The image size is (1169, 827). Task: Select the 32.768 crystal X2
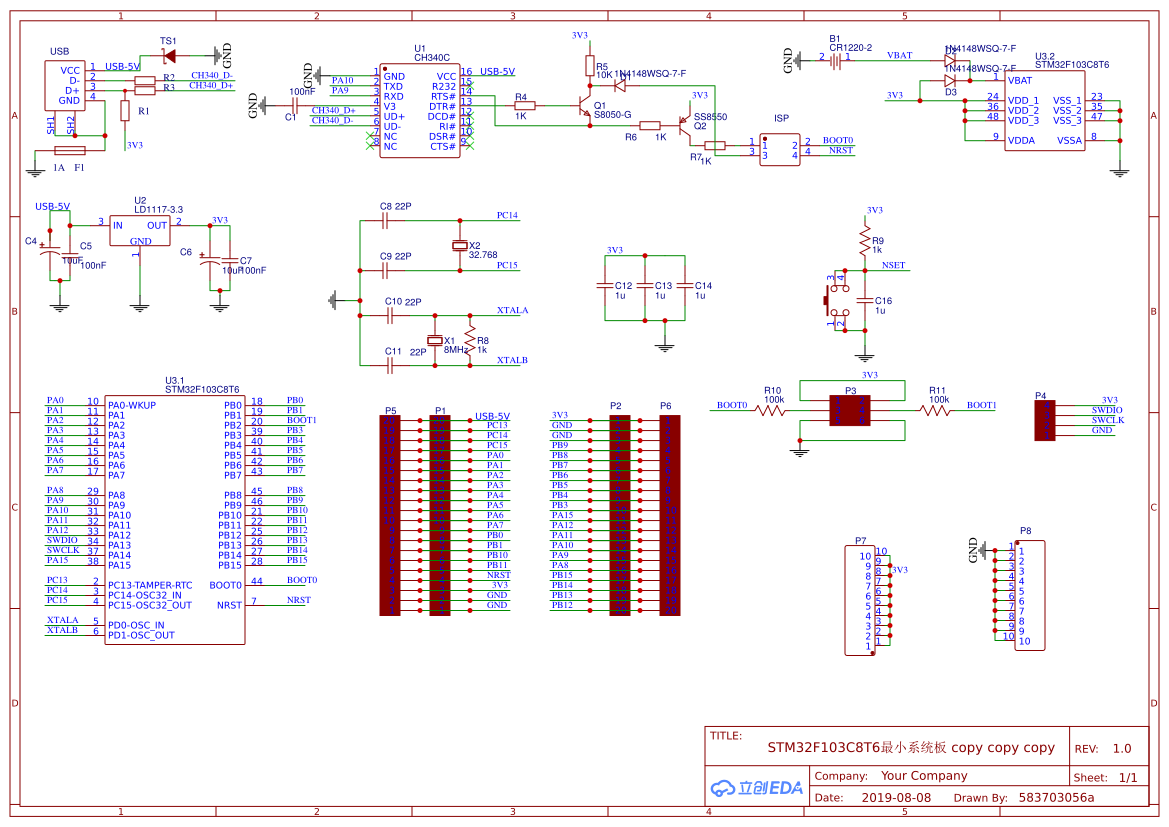coord(459,247)
